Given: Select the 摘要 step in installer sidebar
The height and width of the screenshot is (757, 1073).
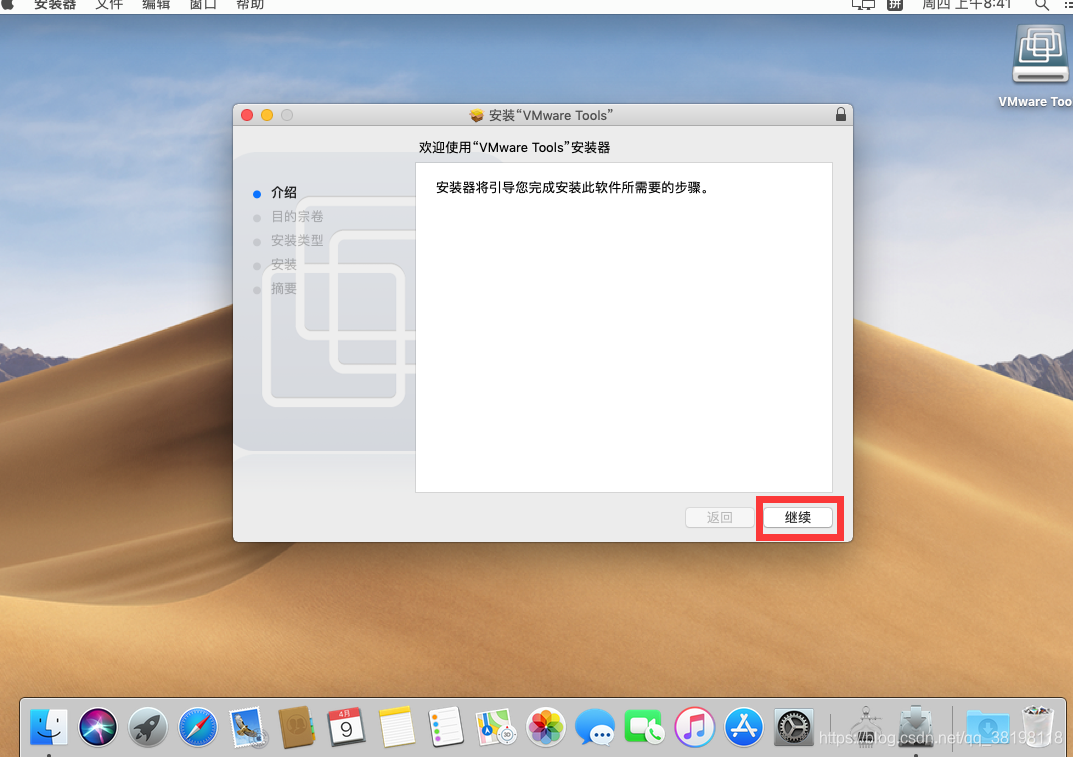Looking at the screenshot, I should (x=283, y=288).
